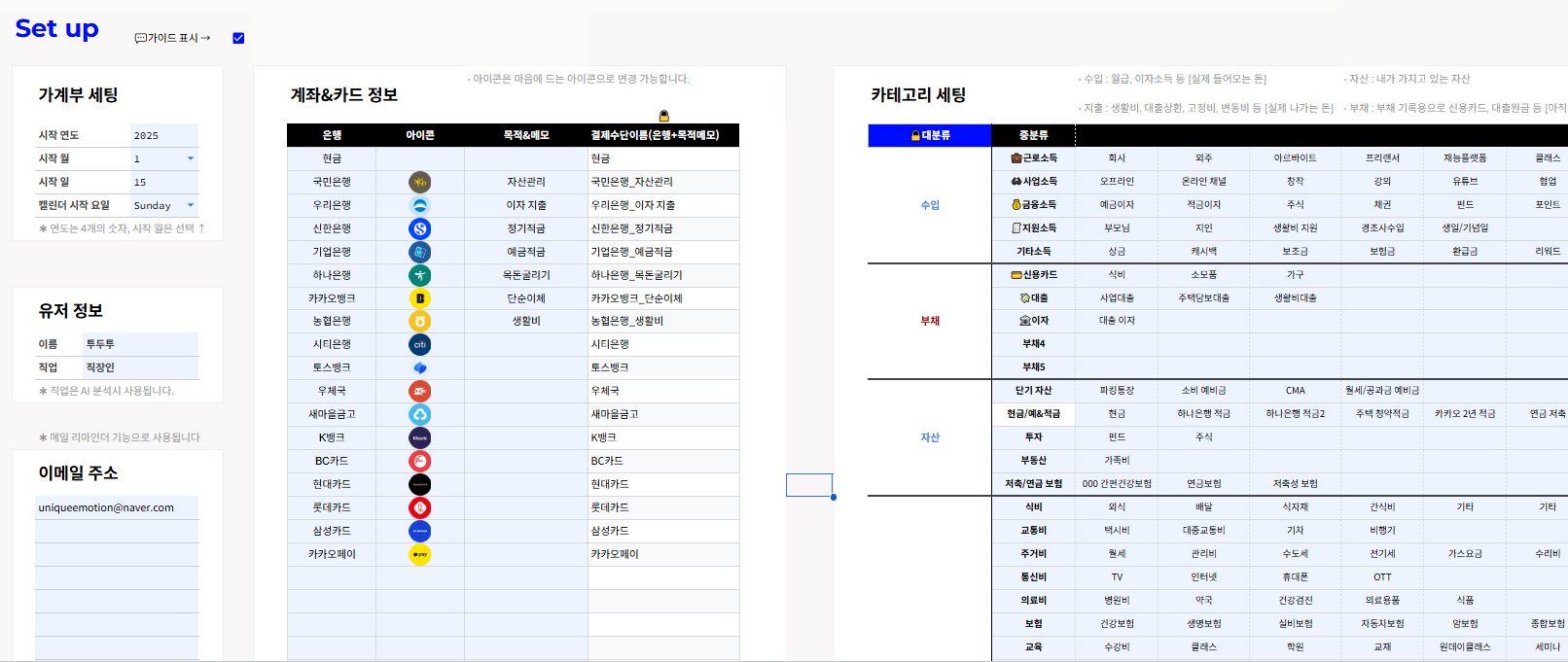Screen dimensions: 1568x662
Task: Select the 금융소득 category cell
Action: [1033, 205]
